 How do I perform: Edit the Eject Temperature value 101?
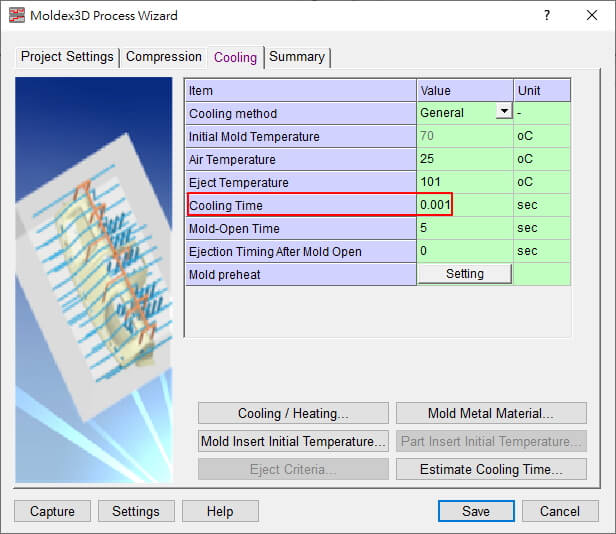[465, 182]
